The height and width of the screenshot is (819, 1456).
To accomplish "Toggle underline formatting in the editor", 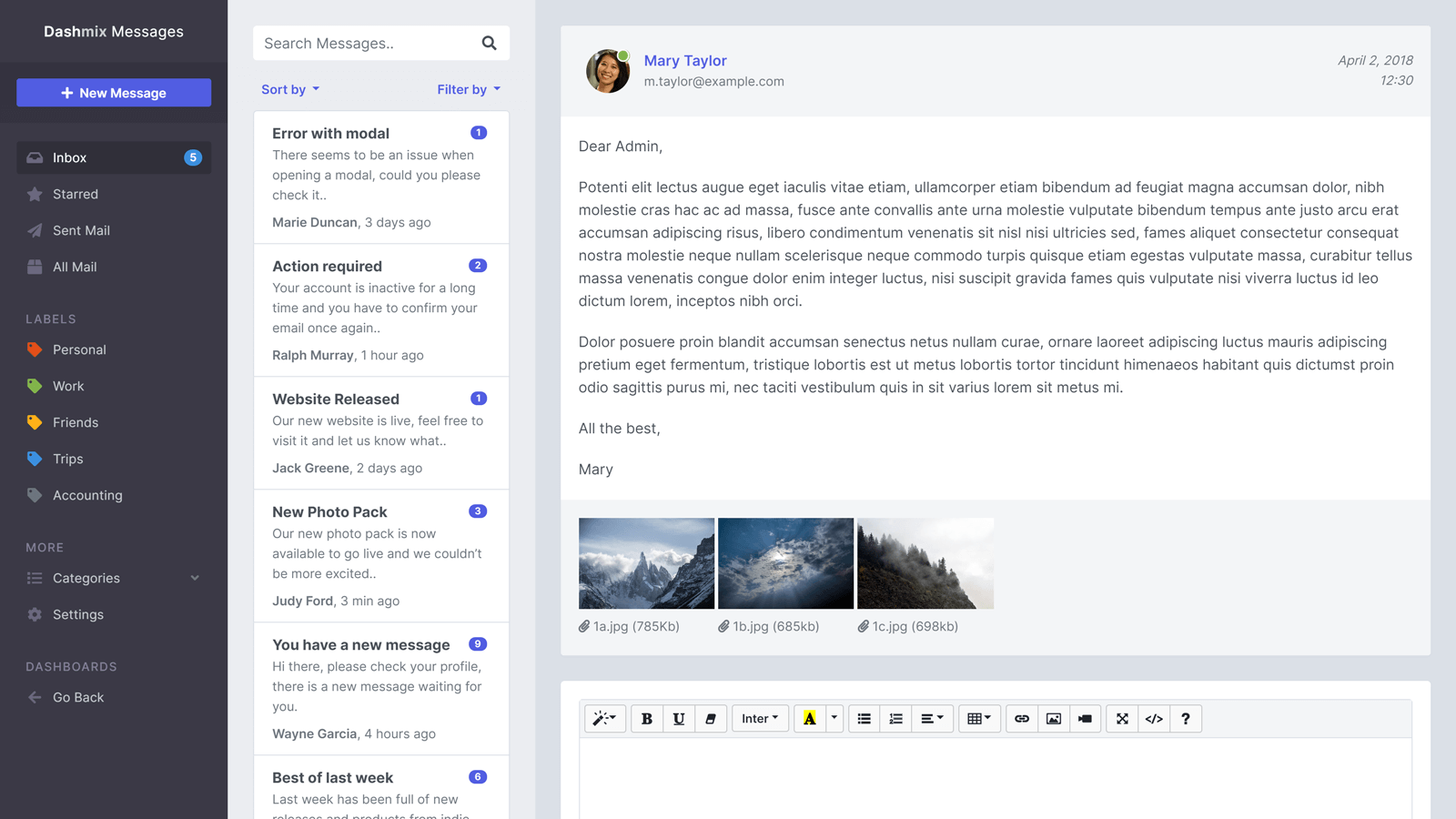I will (679, 719).
